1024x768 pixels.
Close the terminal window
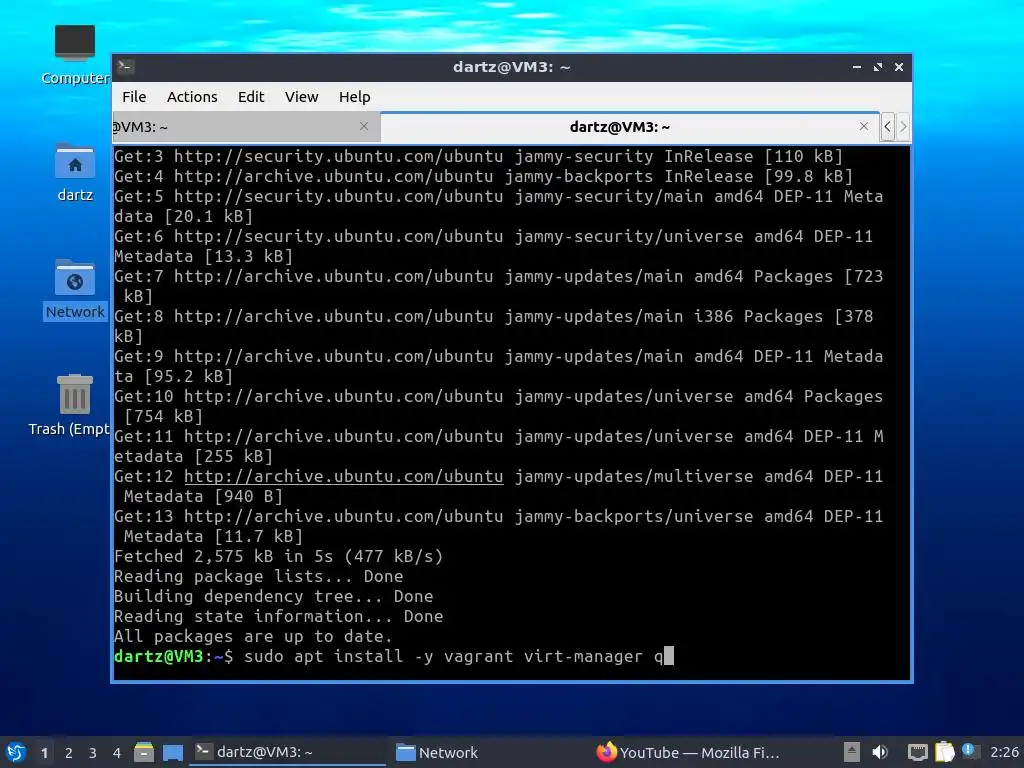(899, 67)
